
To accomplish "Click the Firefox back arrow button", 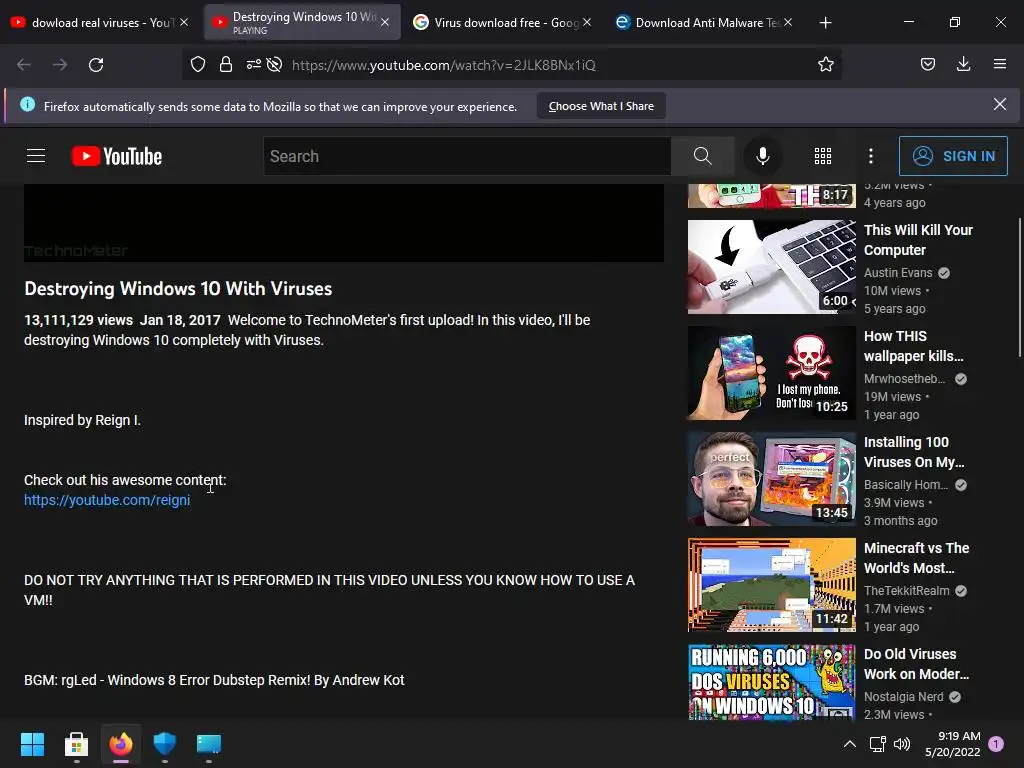I will click(24, 65).
